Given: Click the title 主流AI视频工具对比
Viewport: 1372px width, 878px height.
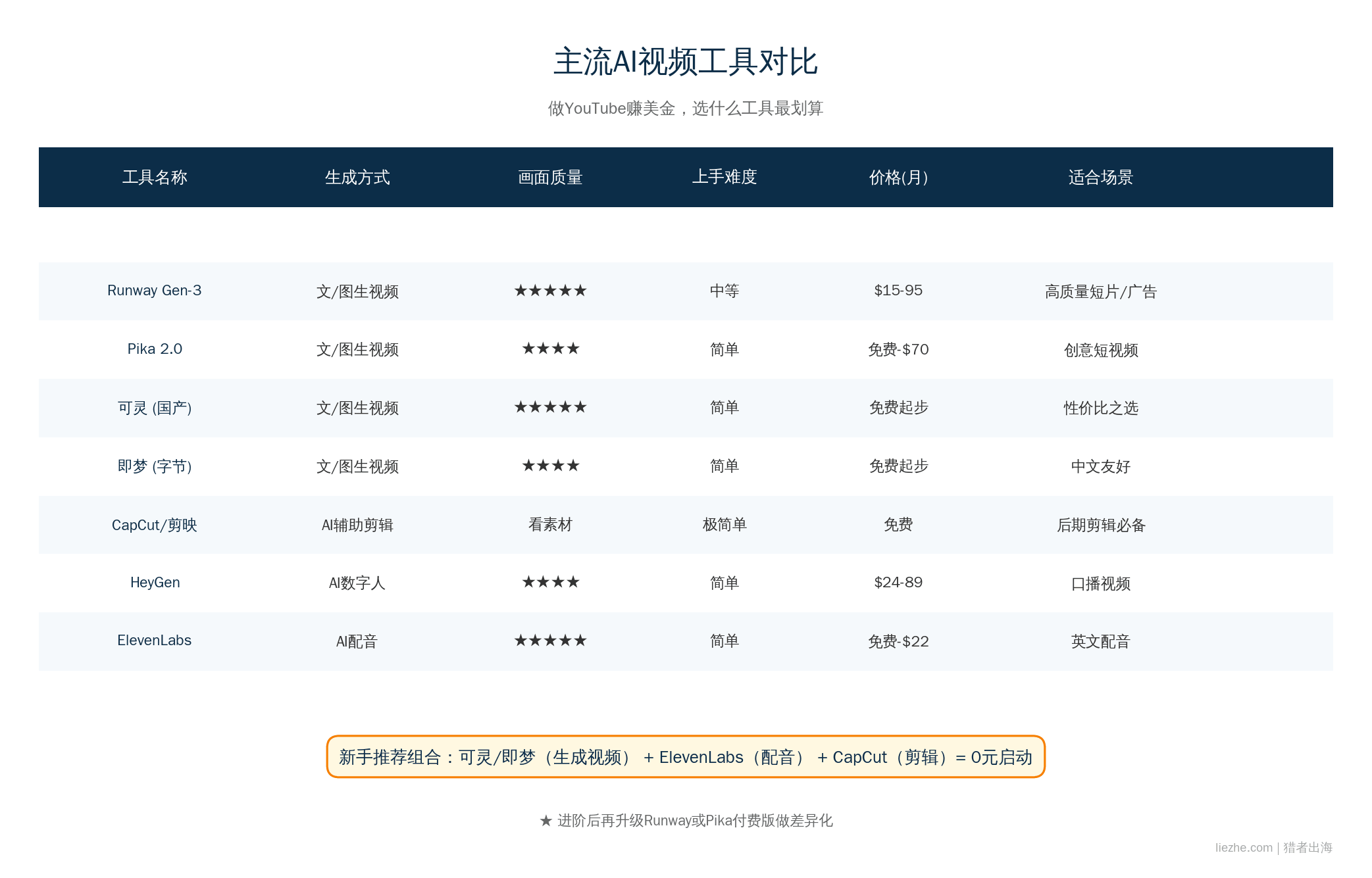Looking at the screenshot, I should click(x=686, y=62).
